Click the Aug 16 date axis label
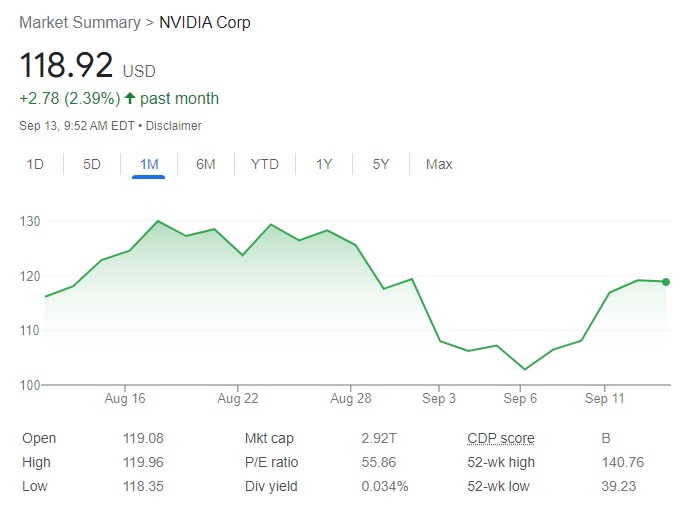The width and height of the screenshot is (697, 508). tap(125, 398)
